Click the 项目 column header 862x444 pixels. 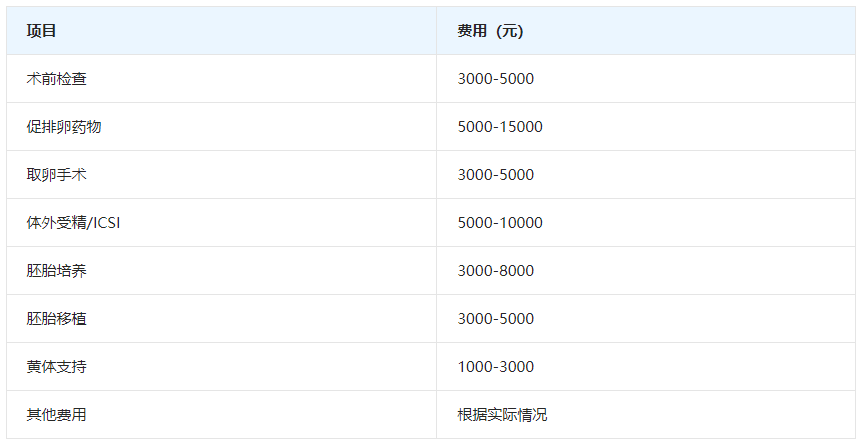42,31
